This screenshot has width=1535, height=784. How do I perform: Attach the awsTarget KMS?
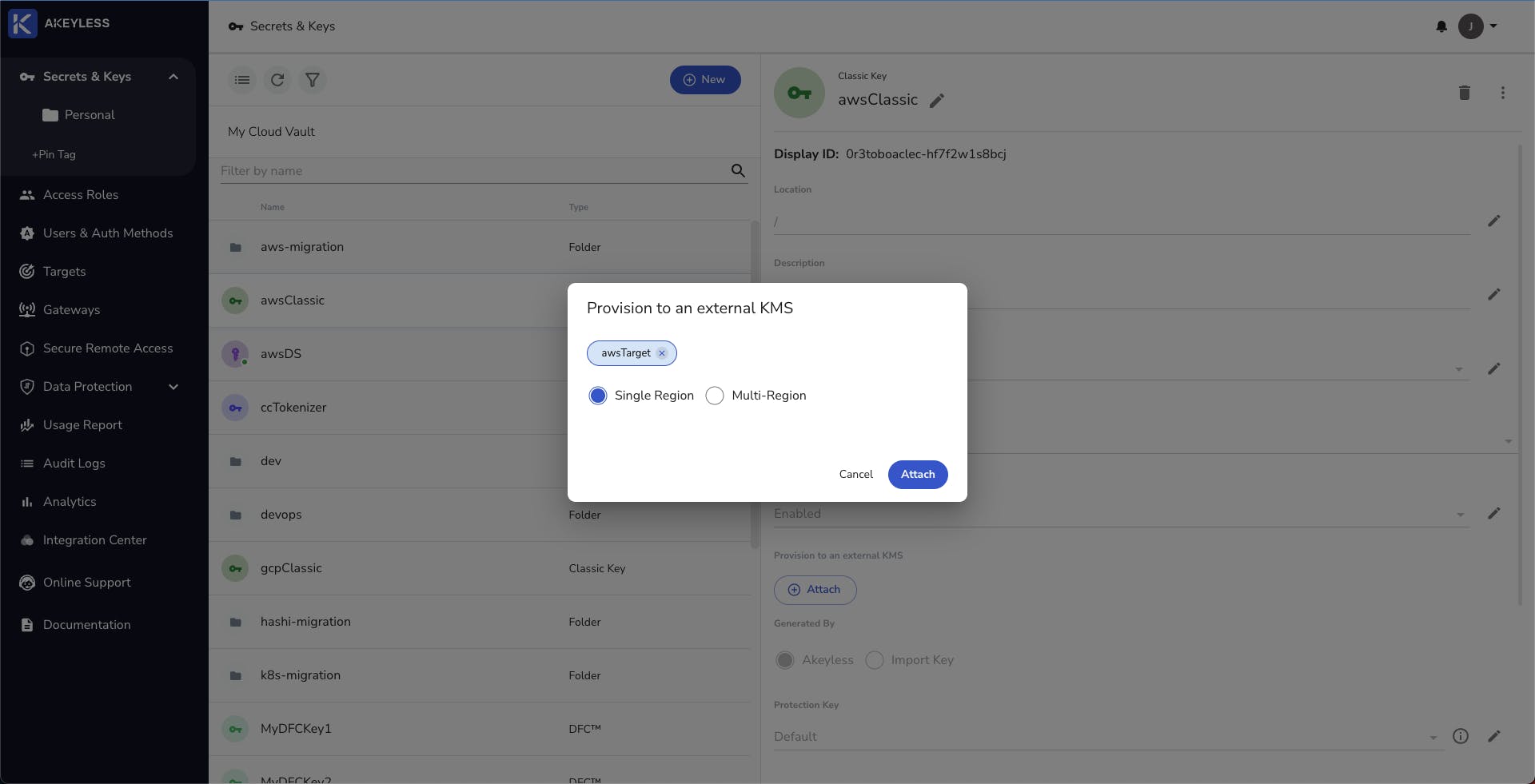click(917, 475)
